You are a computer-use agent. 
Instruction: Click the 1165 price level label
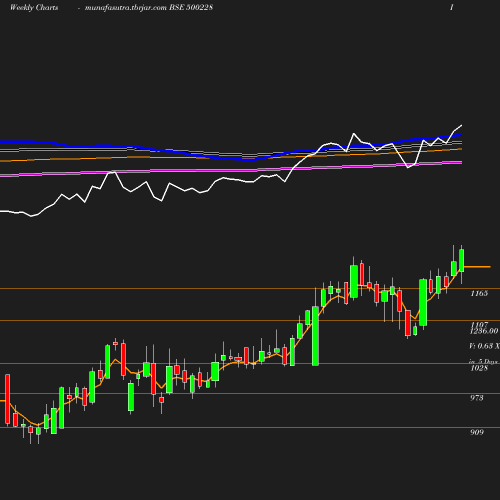[479, 293]
